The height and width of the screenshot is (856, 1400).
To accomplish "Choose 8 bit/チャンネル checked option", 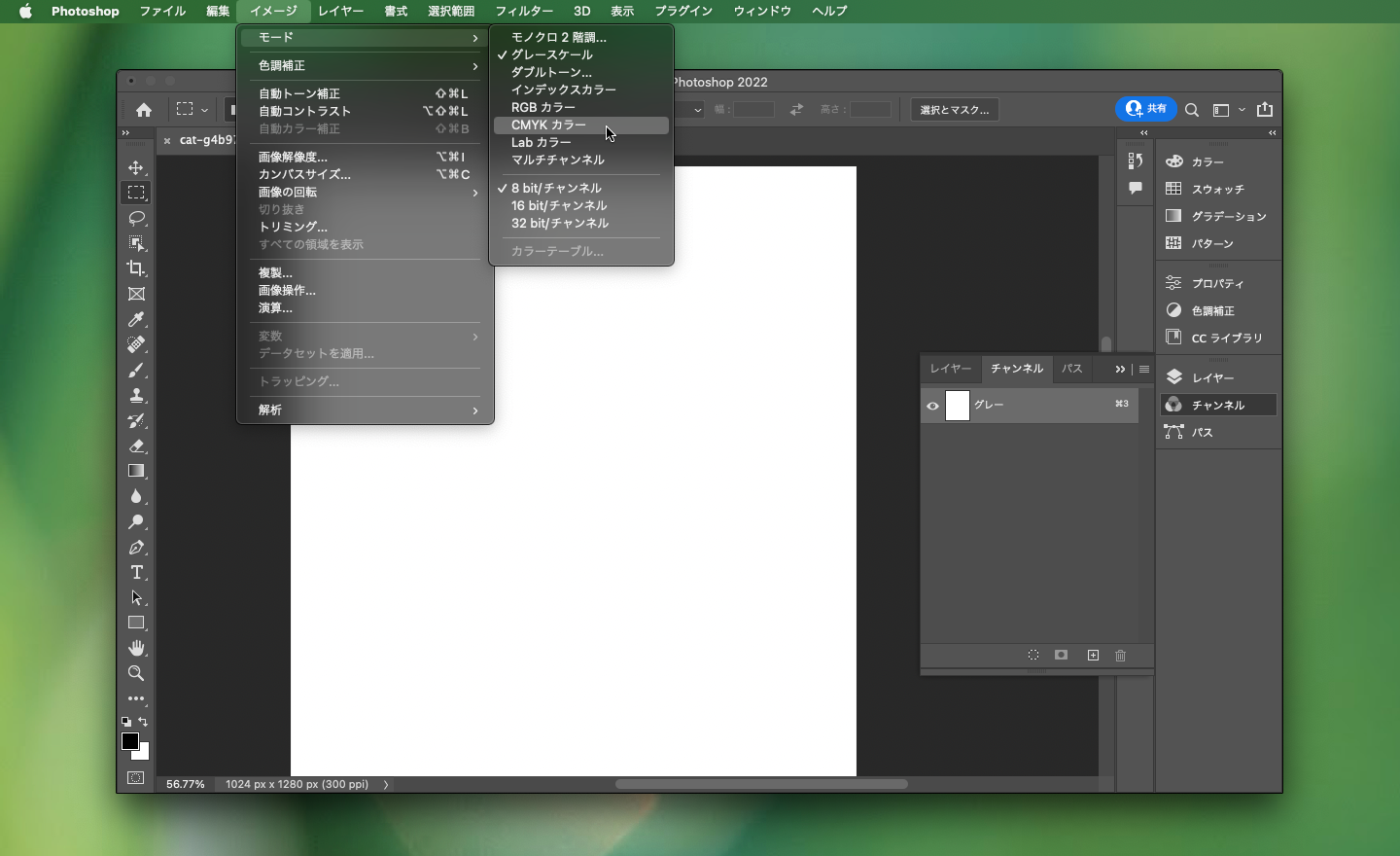I will (581, 188).
